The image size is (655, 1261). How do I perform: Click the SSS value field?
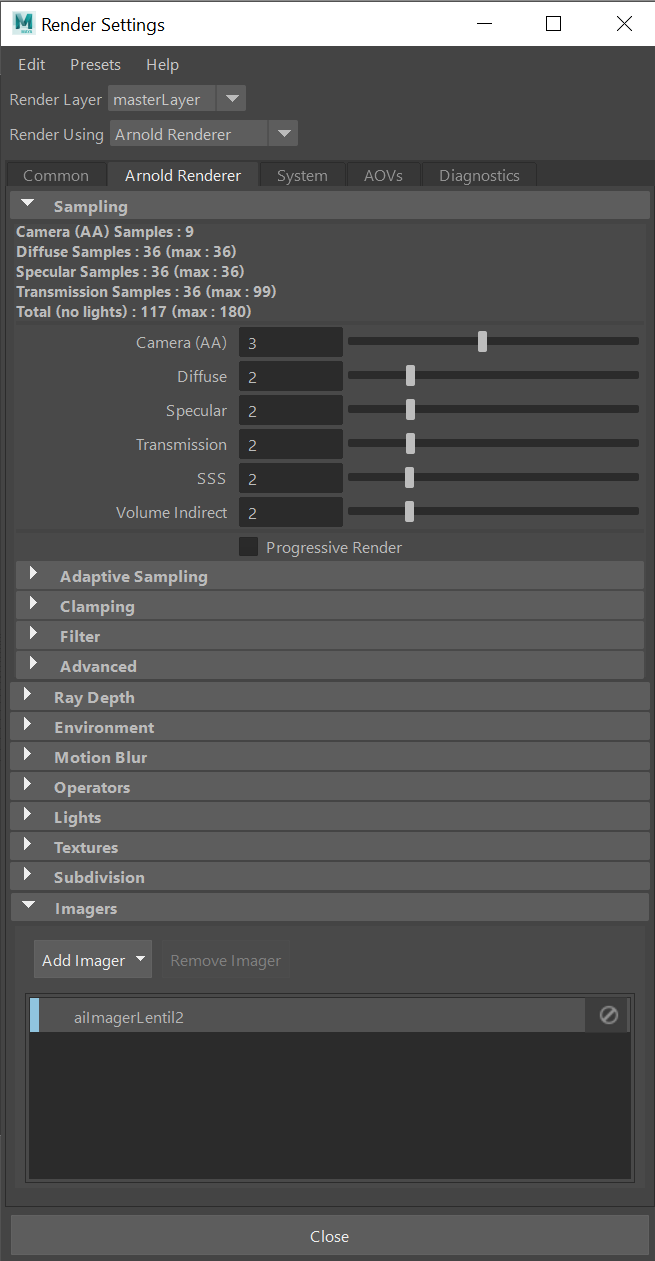coord(290,479)
